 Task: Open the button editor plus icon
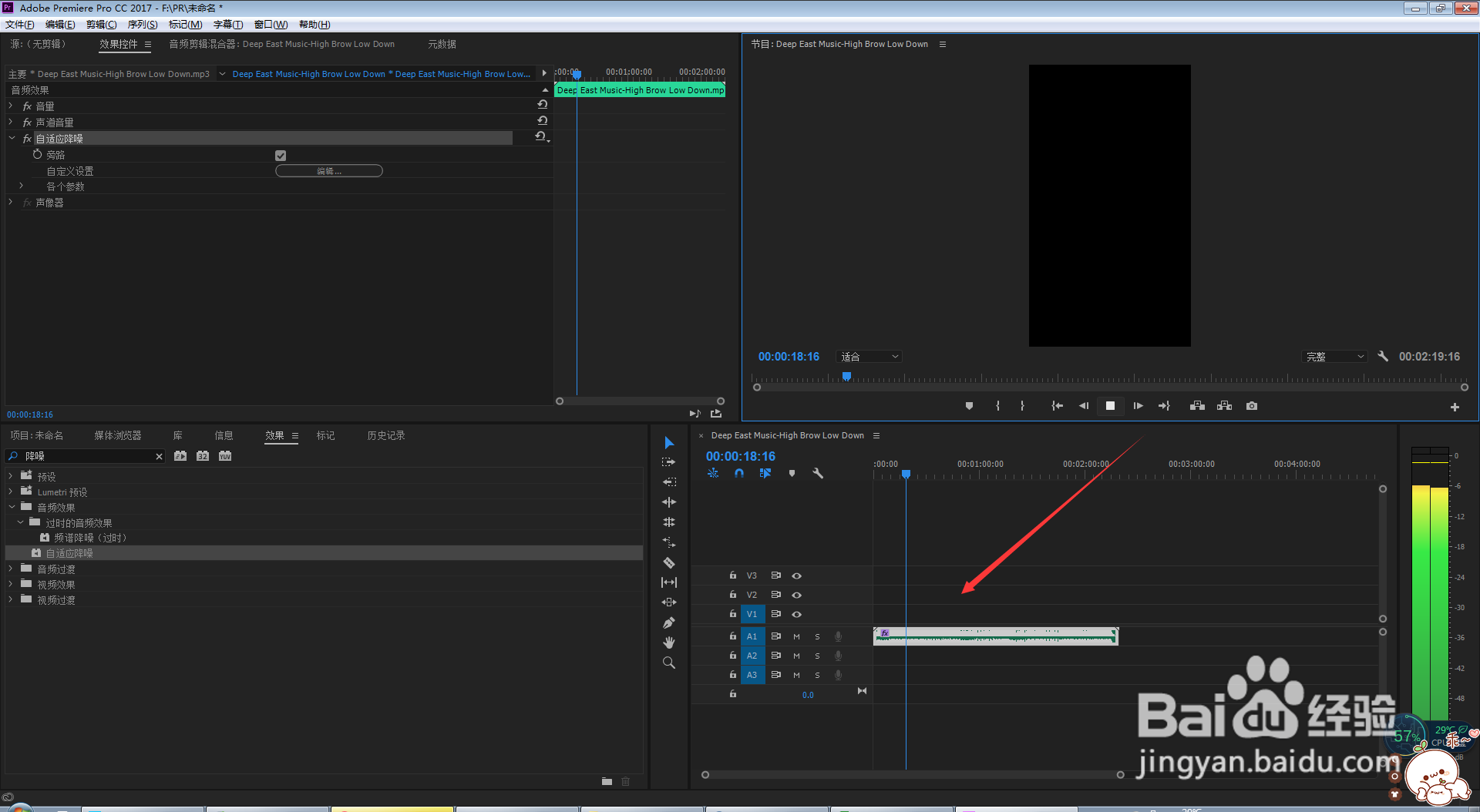coord(1455,407)
